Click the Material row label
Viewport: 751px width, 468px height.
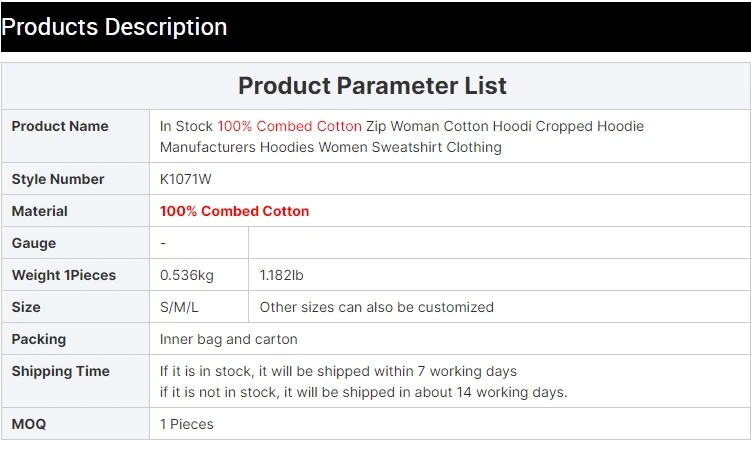40,211
